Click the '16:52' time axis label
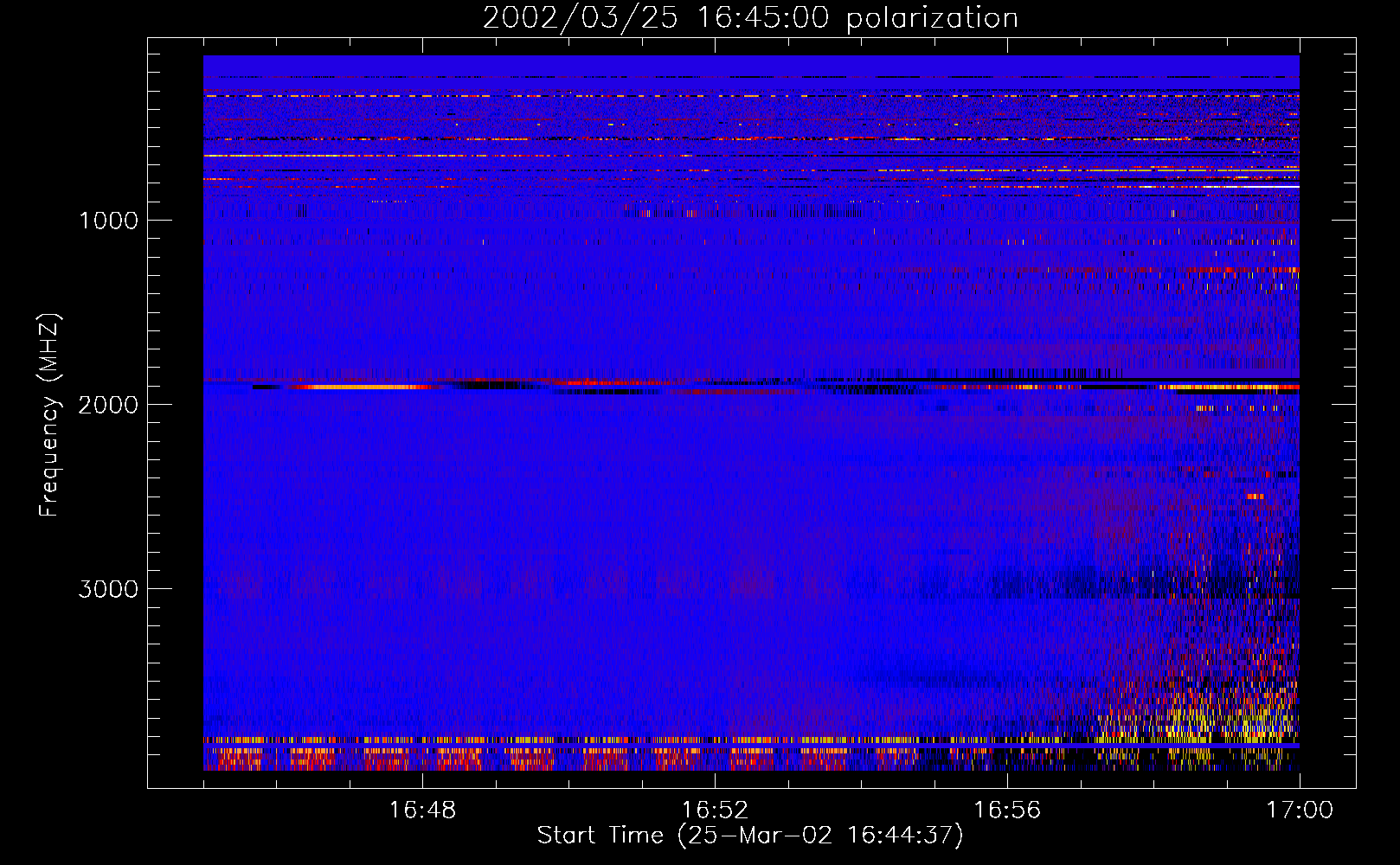The image size is (1400, 865). [715, 811]
